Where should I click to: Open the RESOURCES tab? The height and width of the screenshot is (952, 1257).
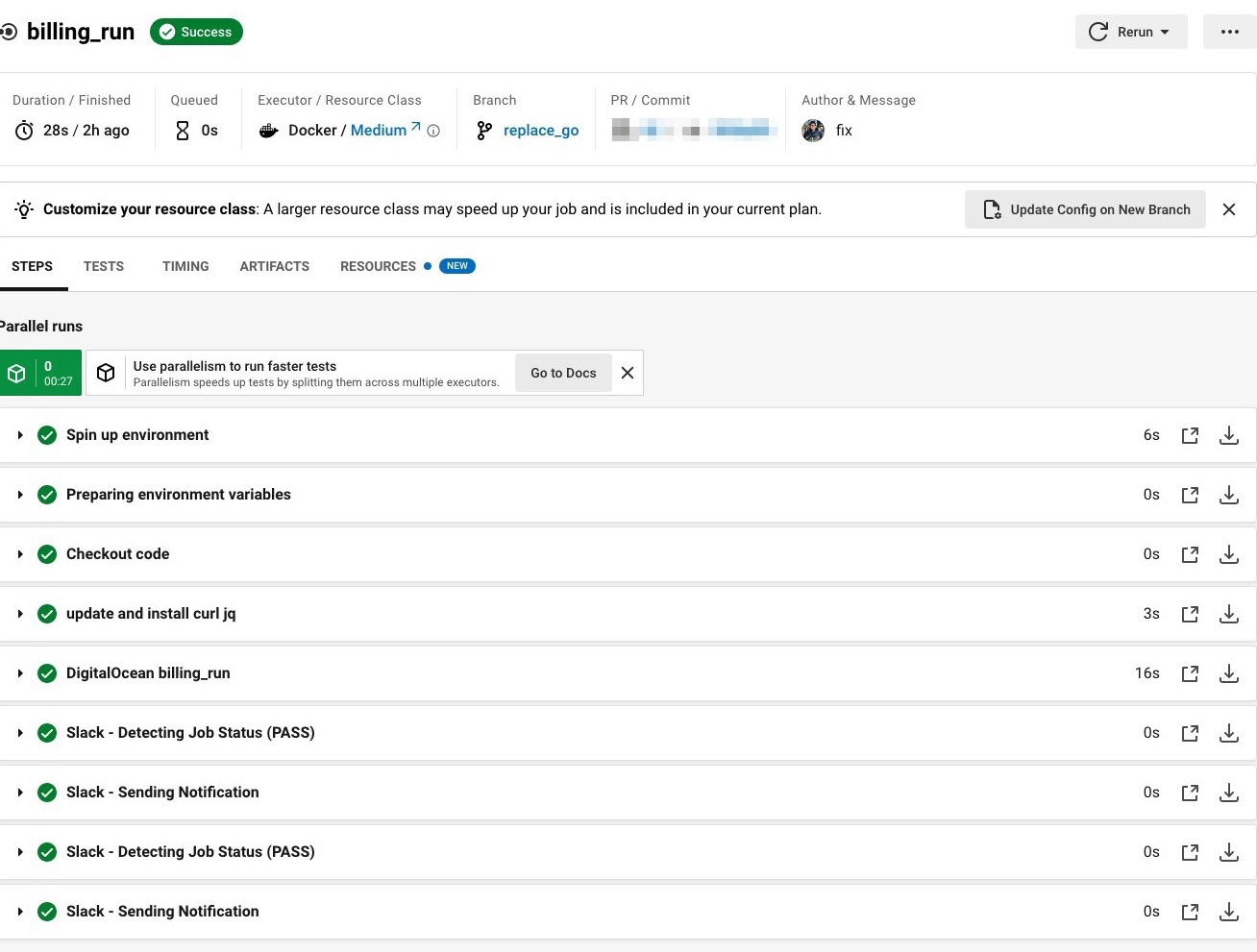(x=378, y=266)
